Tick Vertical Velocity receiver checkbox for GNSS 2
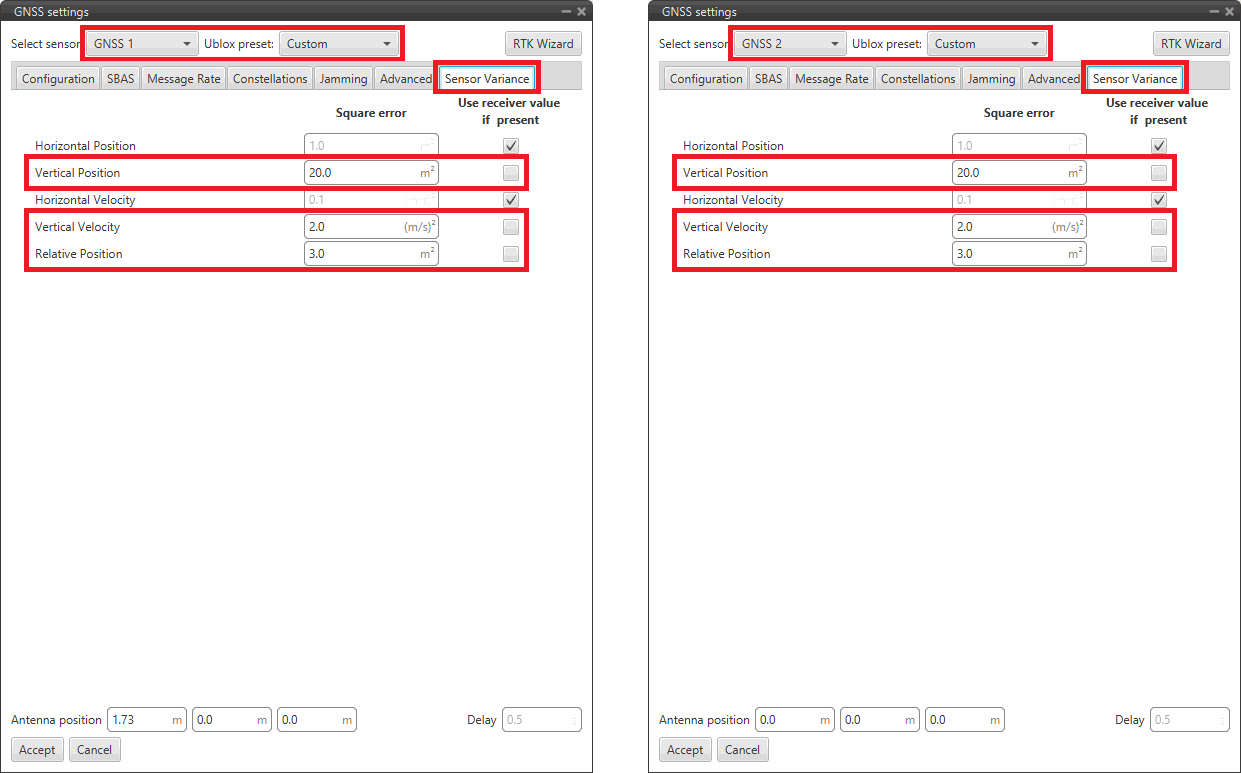Viewport: 1241px width, 773px height. point(1159,227)
